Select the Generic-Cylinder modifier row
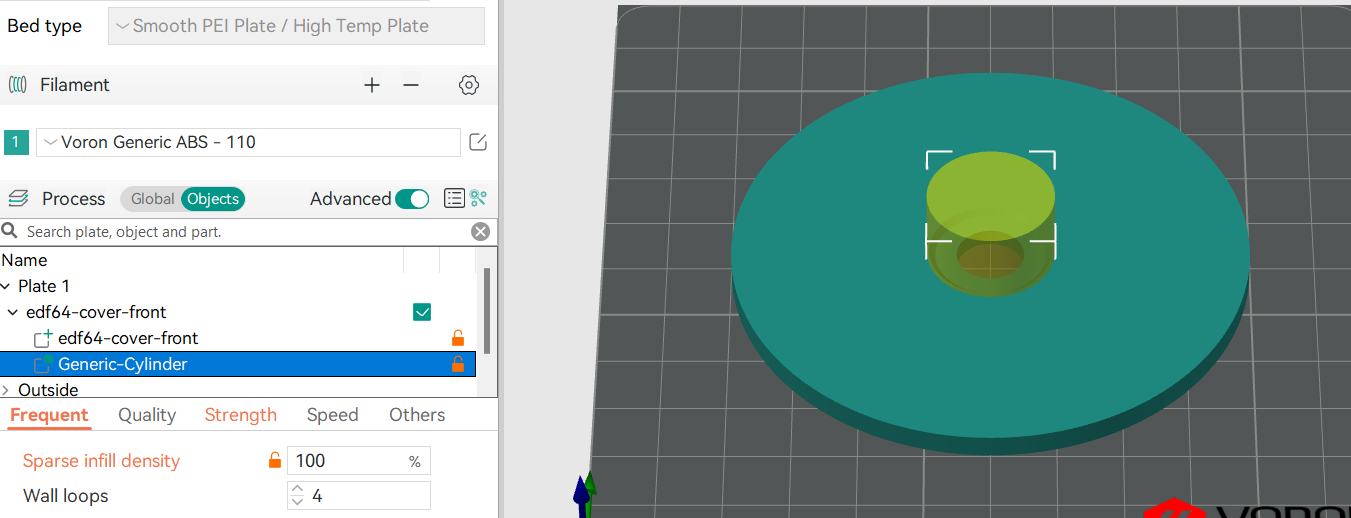This screenshot has height=518, width=1351. 238,364
